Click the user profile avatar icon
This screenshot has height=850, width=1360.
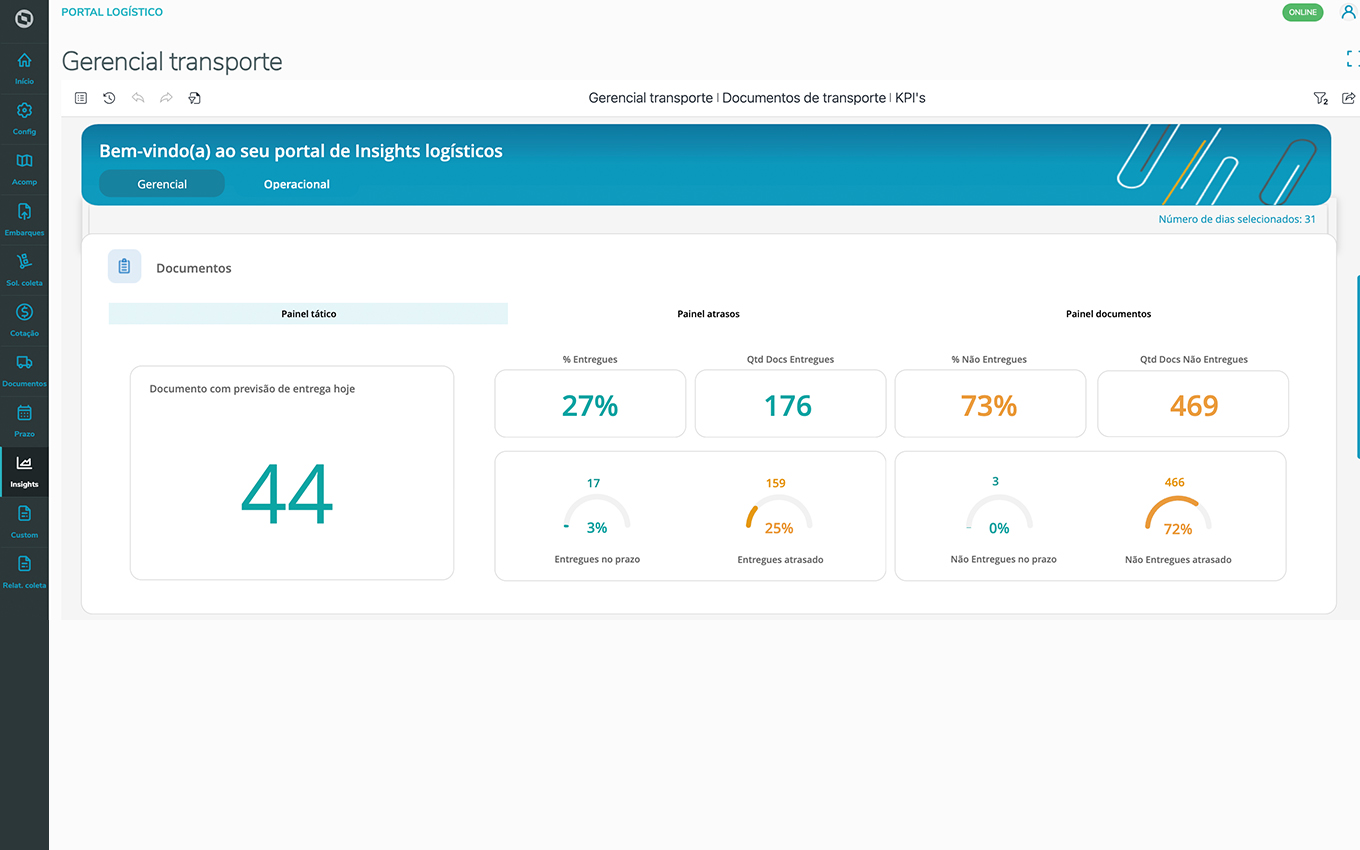[x=1347, y=12]
